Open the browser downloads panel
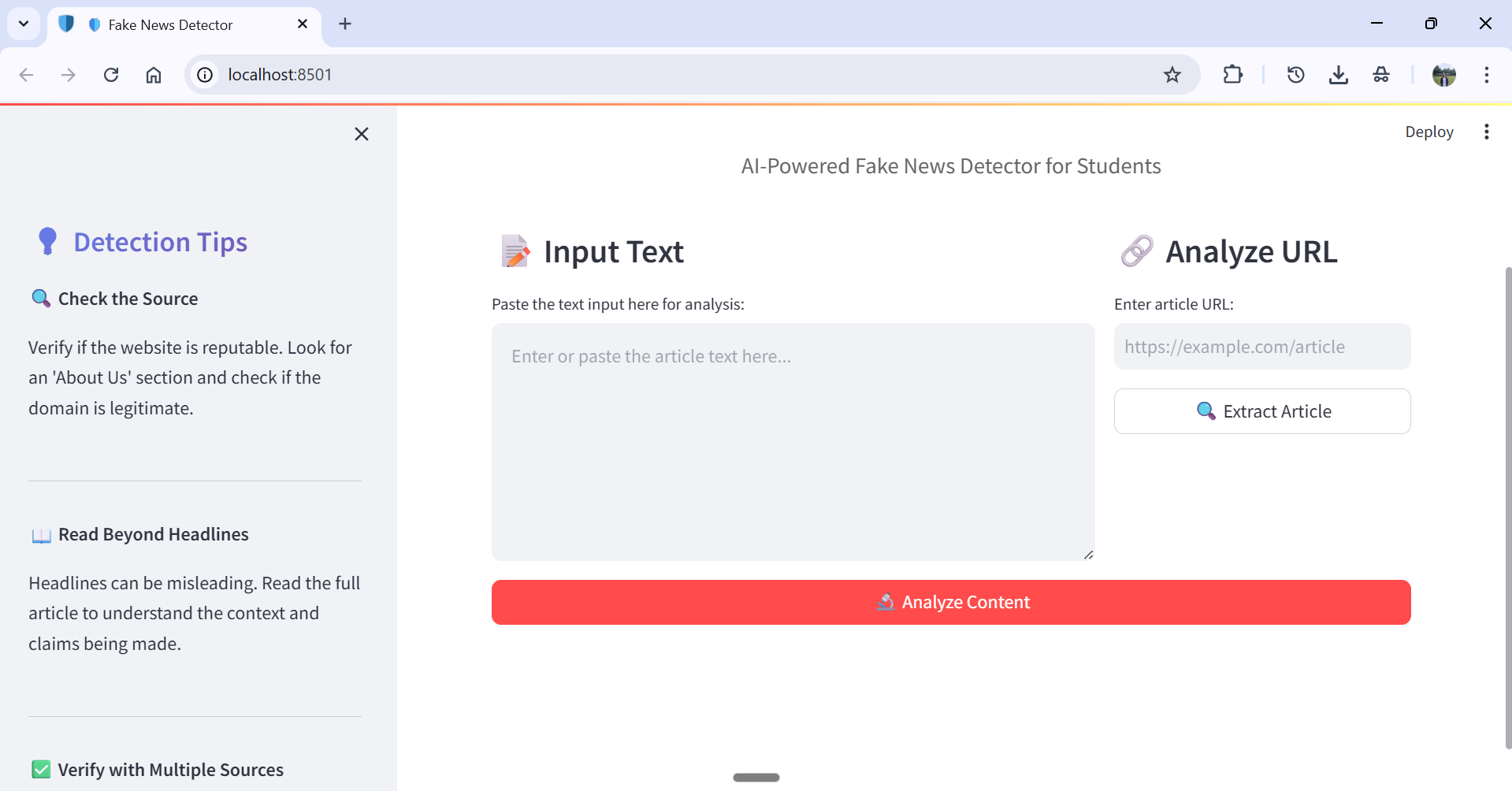Image resolution: width=1512 pixels, height=791 pixels. pyautogui.click(x=1339, y=75)
